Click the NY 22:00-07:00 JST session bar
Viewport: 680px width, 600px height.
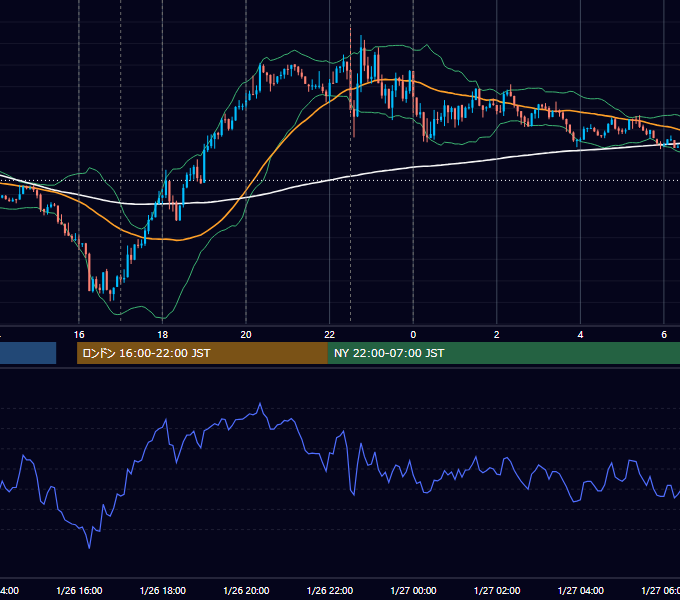[503, 353]
